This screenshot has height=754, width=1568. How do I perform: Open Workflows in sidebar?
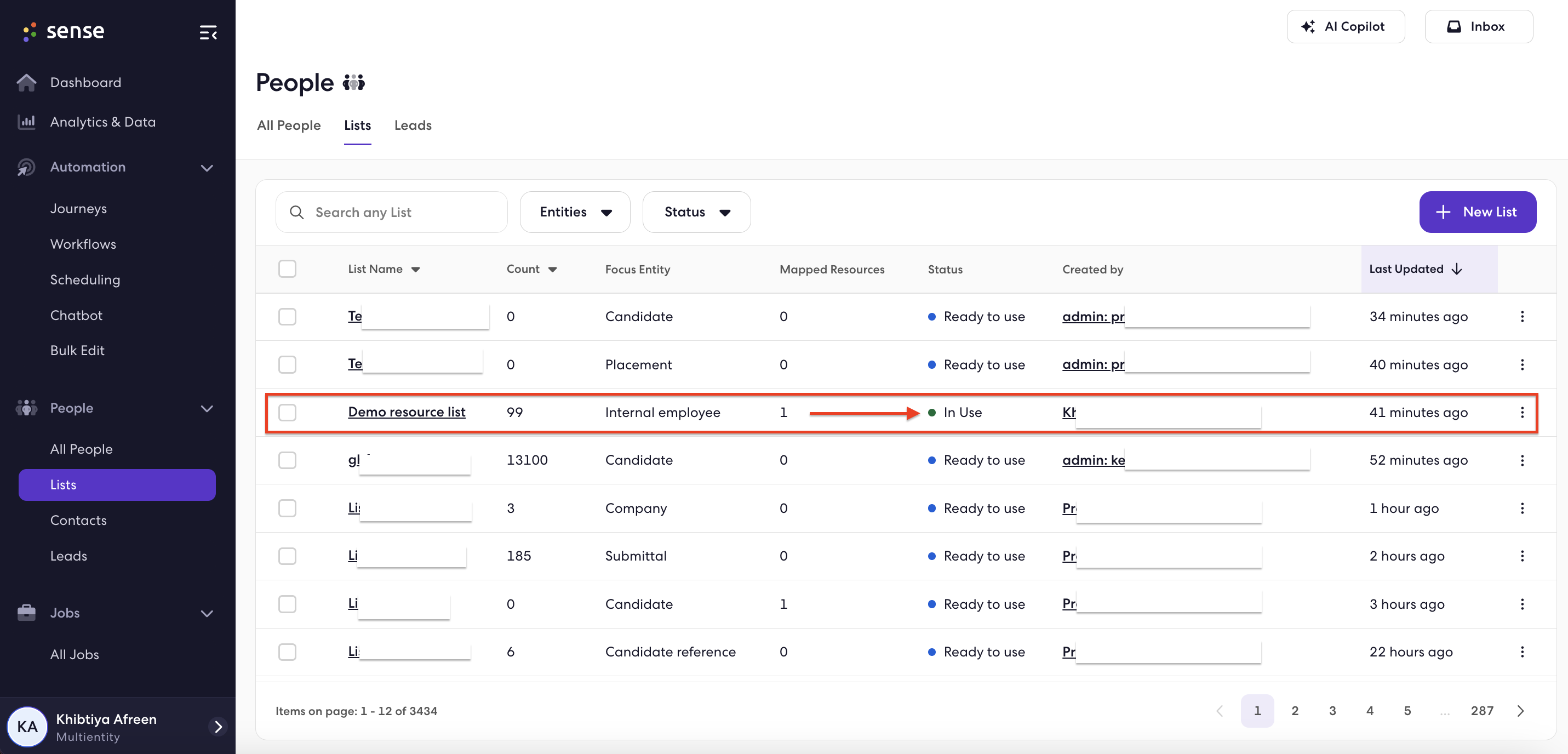pyautogui.click(x=83, y=244)
